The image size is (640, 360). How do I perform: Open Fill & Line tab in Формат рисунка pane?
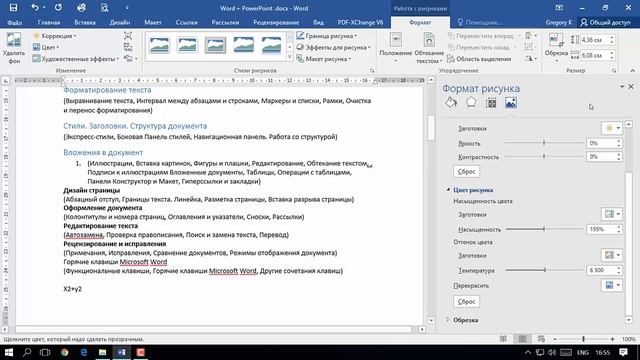coord(451,103)
